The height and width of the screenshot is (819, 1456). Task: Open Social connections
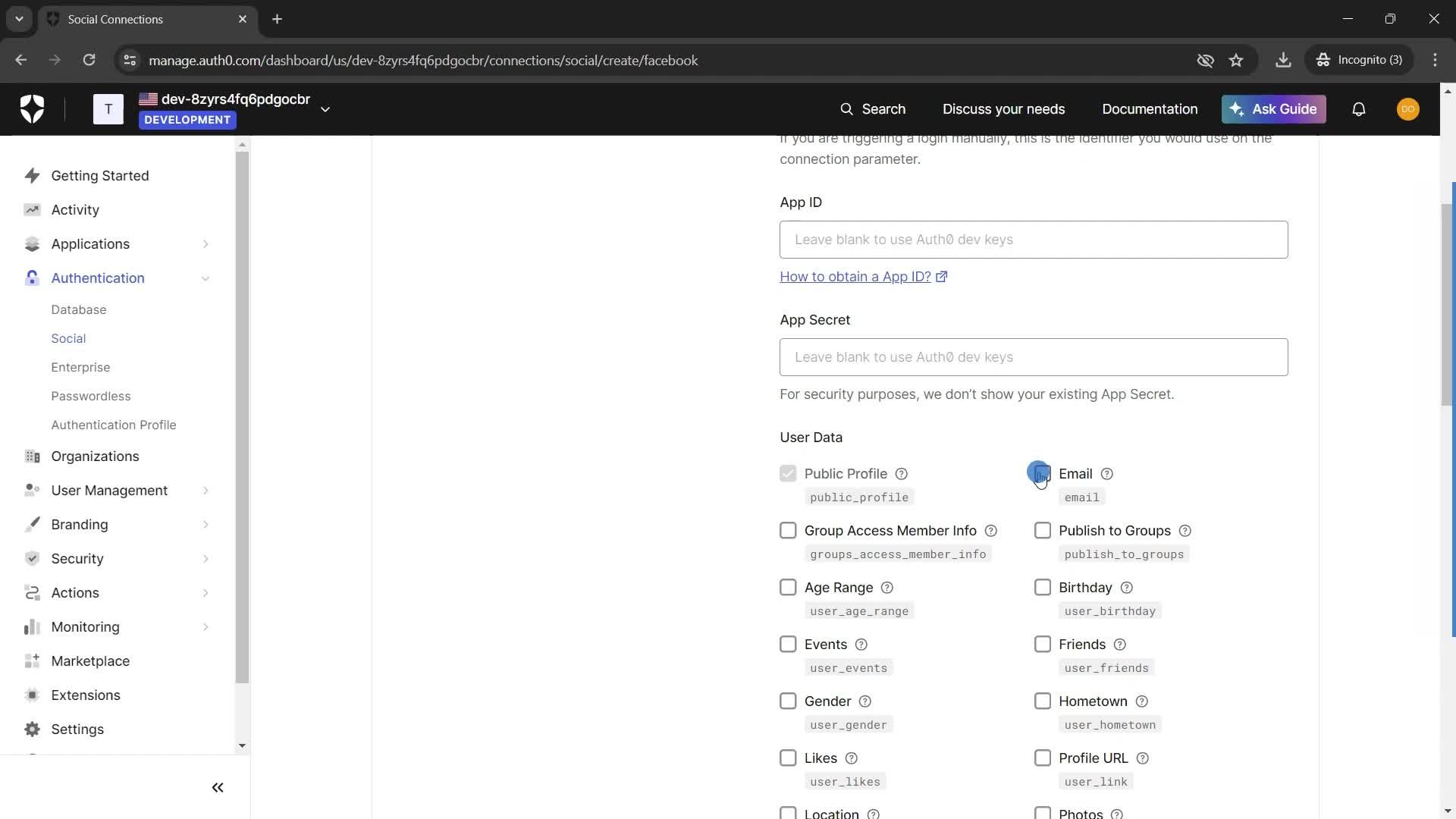tap(68, 339)
